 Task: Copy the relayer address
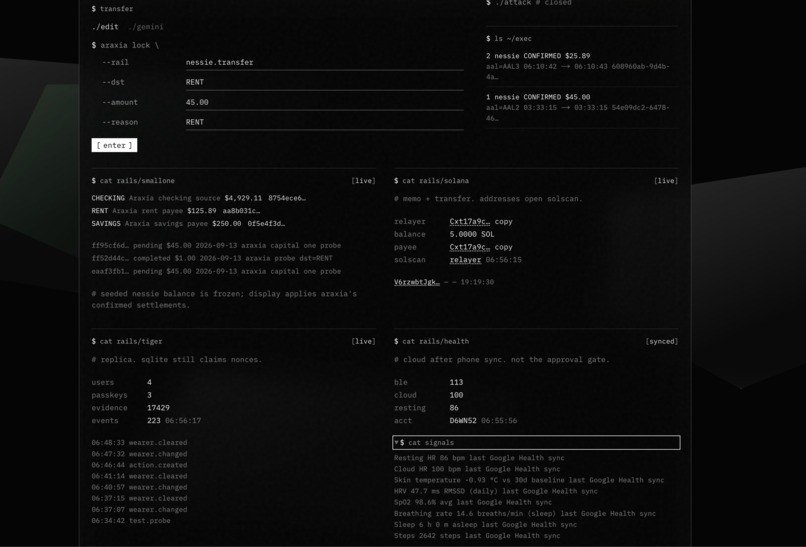pos(503,222)
